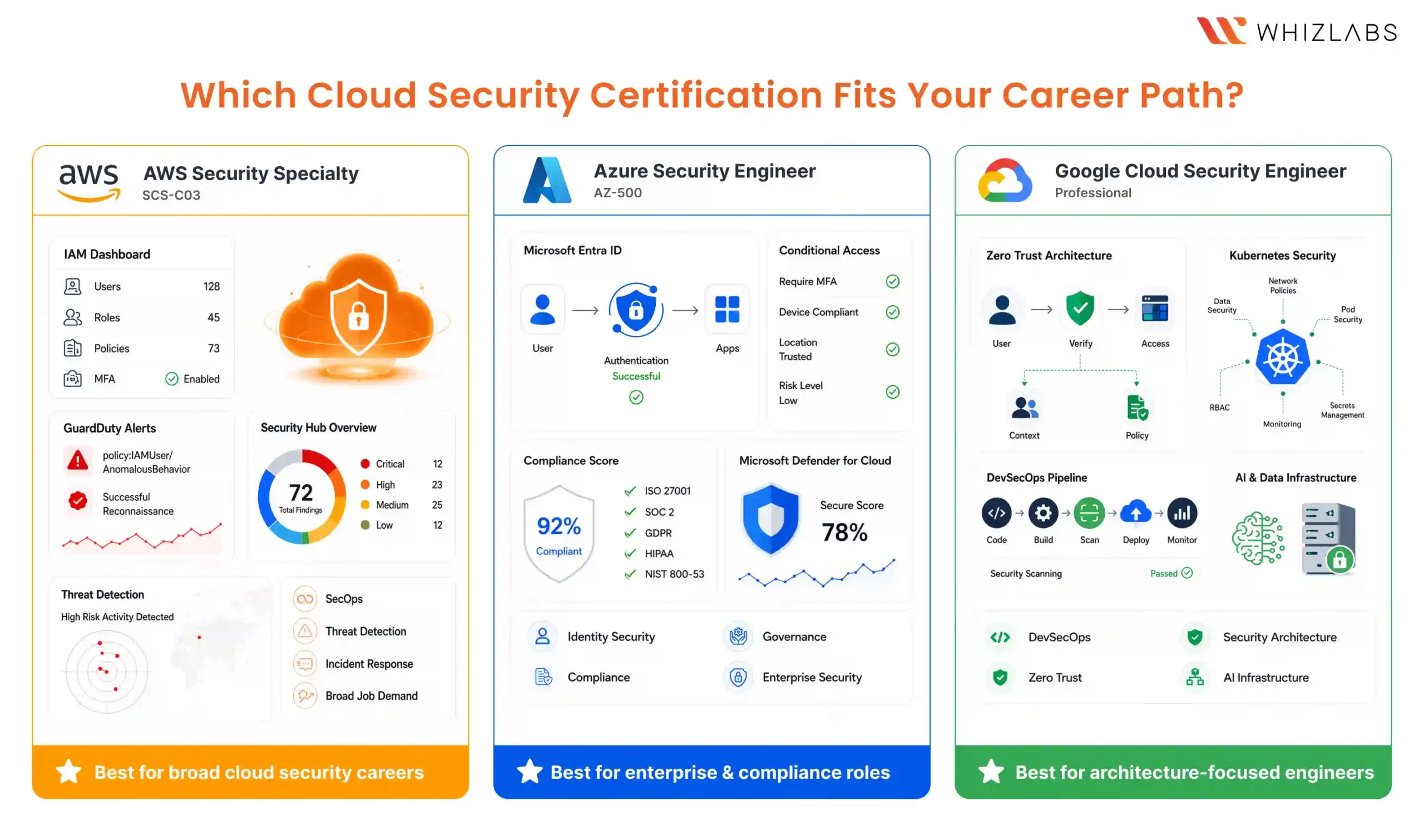Click the NIST 800-53 checkmark
1424x840 pixels.
coord(630,574)
